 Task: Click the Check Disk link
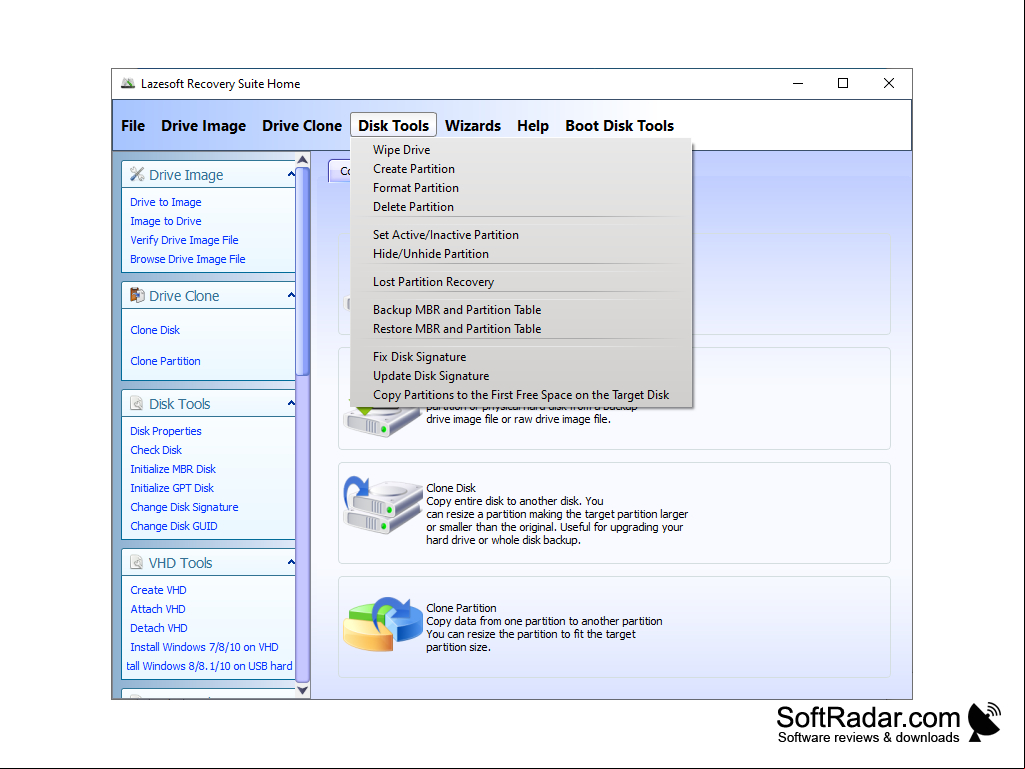(x=156, y=450)
